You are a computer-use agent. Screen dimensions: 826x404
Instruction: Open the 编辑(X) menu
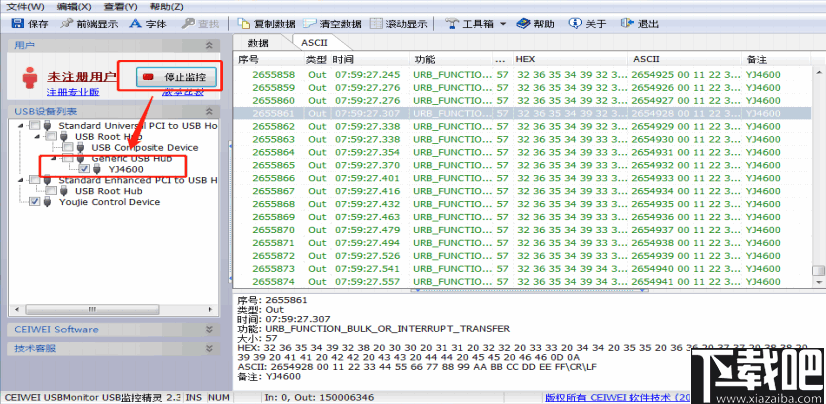[x=74, y=7]
